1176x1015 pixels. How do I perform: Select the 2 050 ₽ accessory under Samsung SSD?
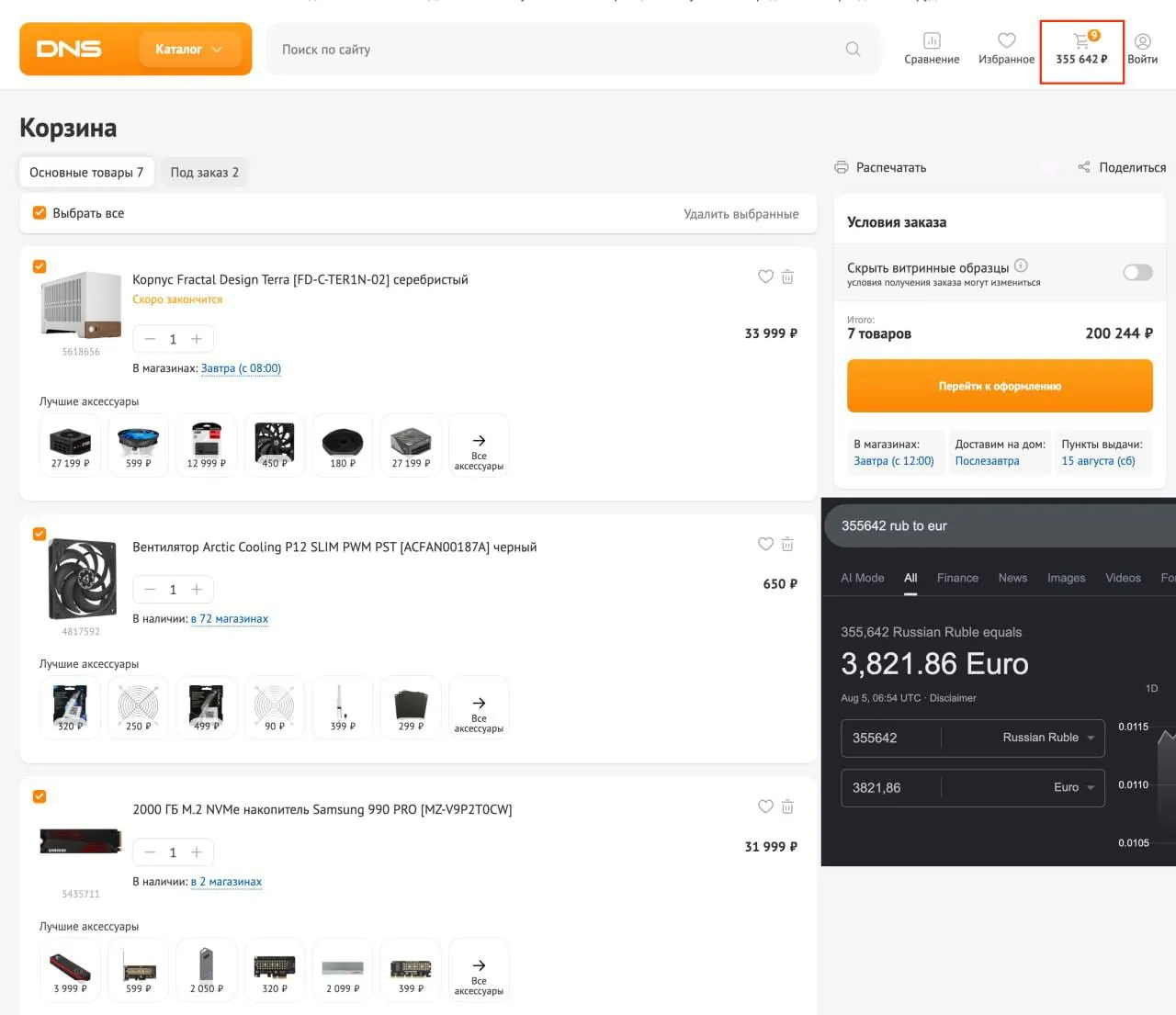[207, 971]
